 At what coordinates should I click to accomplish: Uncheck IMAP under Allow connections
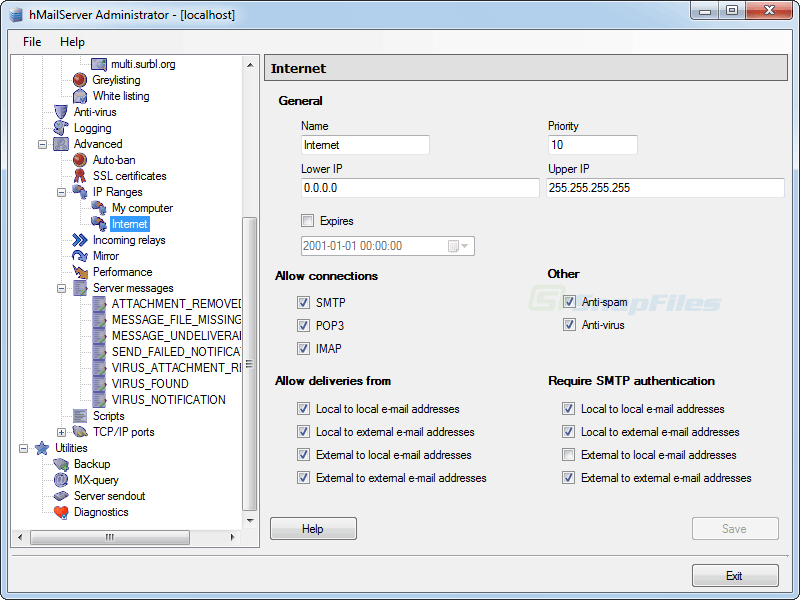pos(304,348)
